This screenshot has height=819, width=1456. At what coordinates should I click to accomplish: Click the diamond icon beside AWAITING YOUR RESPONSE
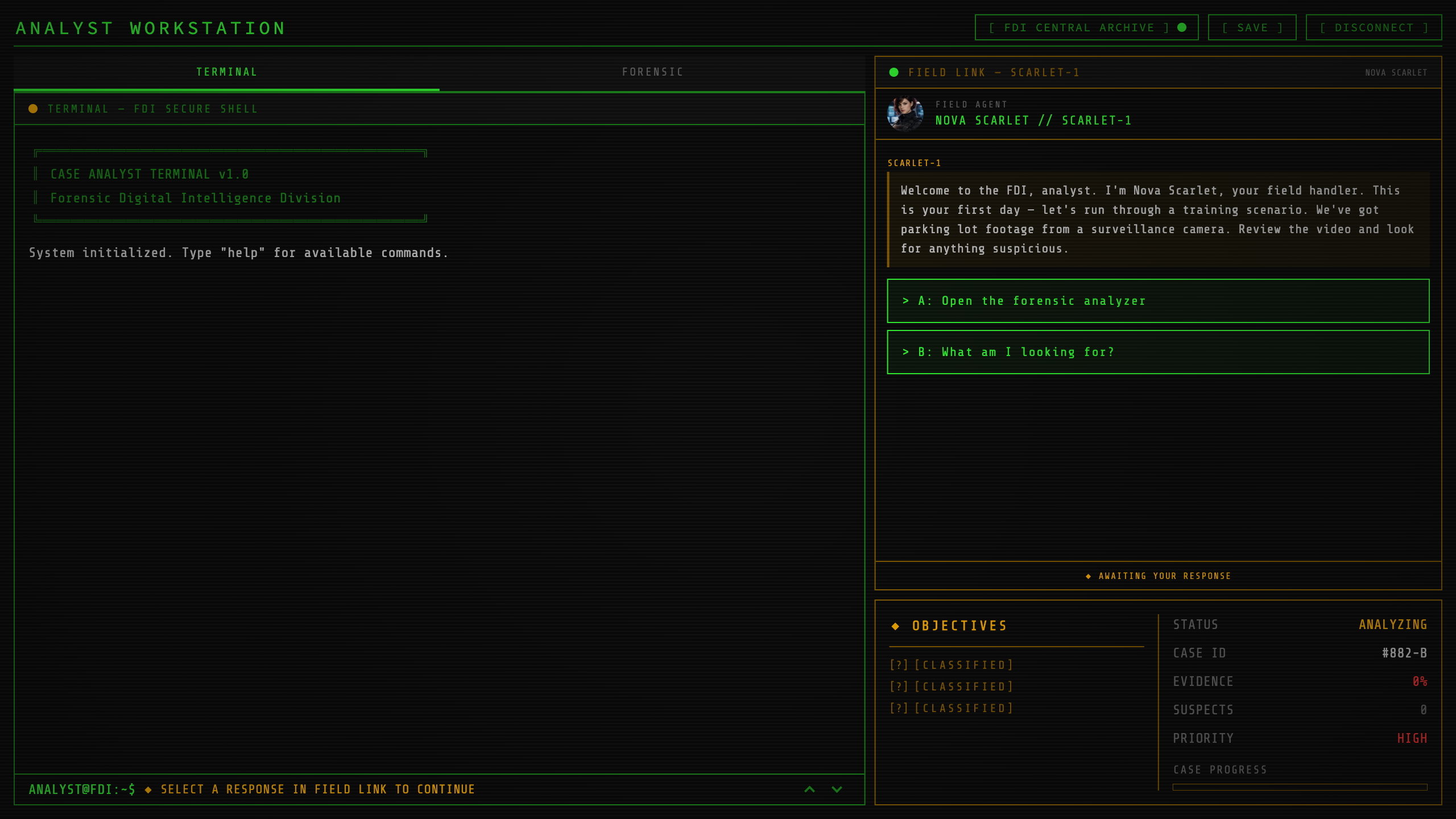coord(1088,576)
